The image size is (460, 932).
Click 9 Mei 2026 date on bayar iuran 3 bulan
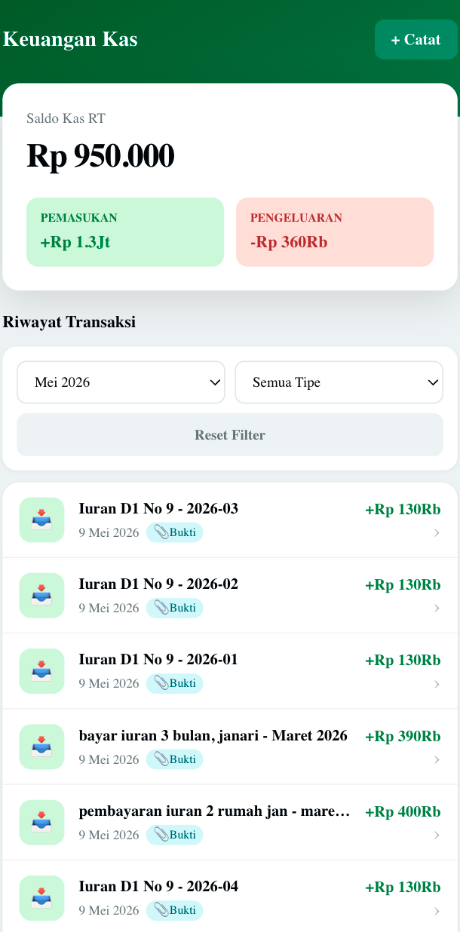pos(109,760)
